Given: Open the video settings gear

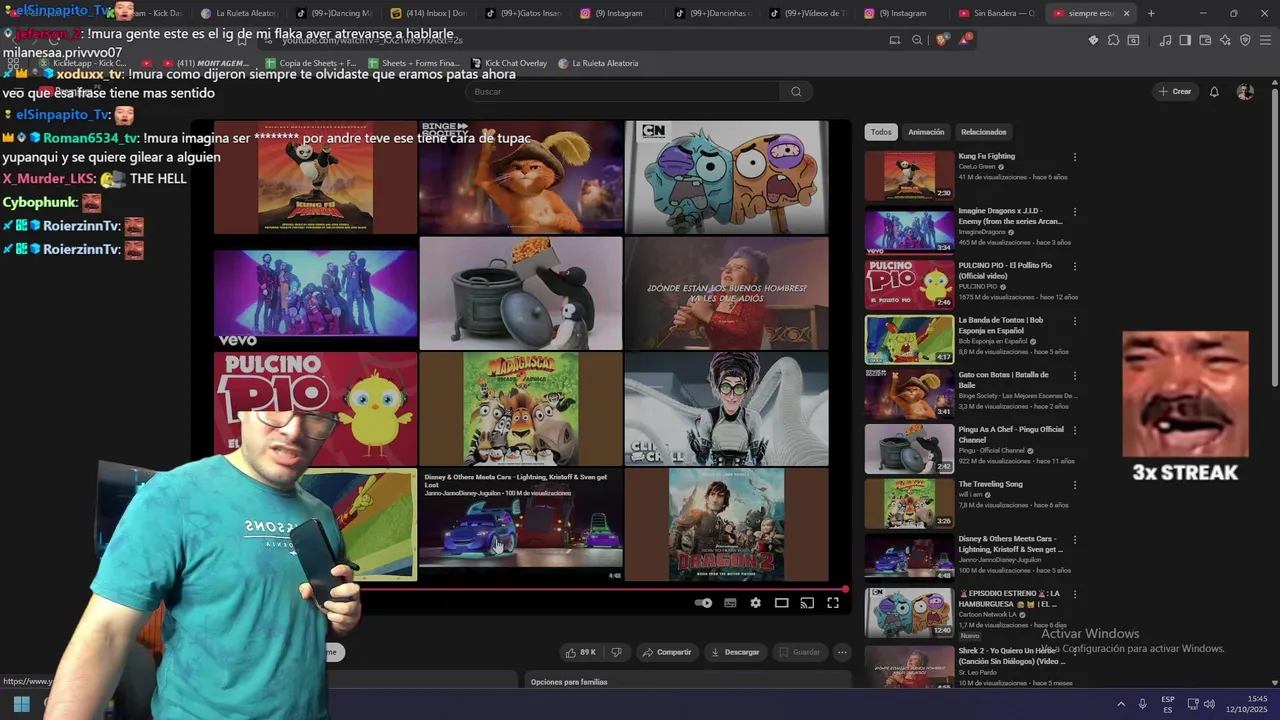Looking at the screenshot, I should tap(756, 603).
